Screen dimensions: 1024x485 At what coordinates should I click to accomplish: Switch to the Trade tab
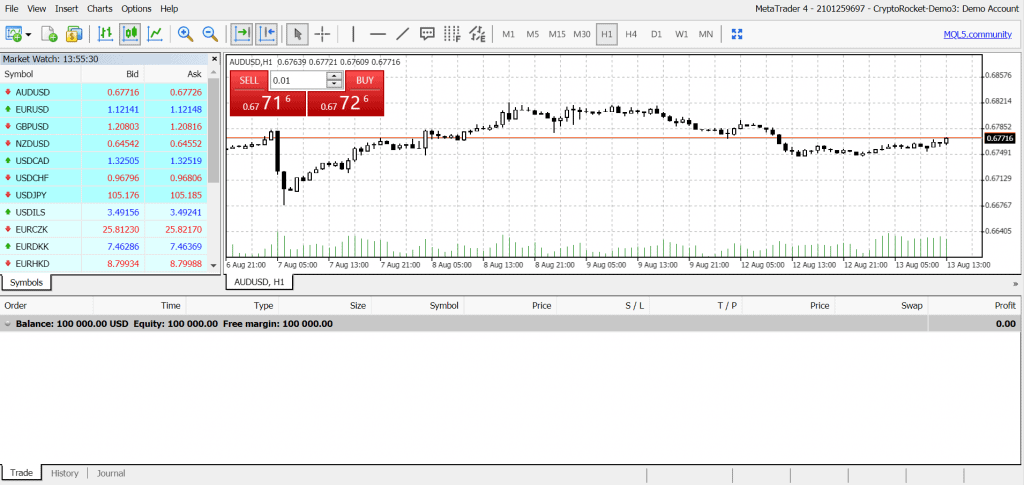(x=22, y=473)
